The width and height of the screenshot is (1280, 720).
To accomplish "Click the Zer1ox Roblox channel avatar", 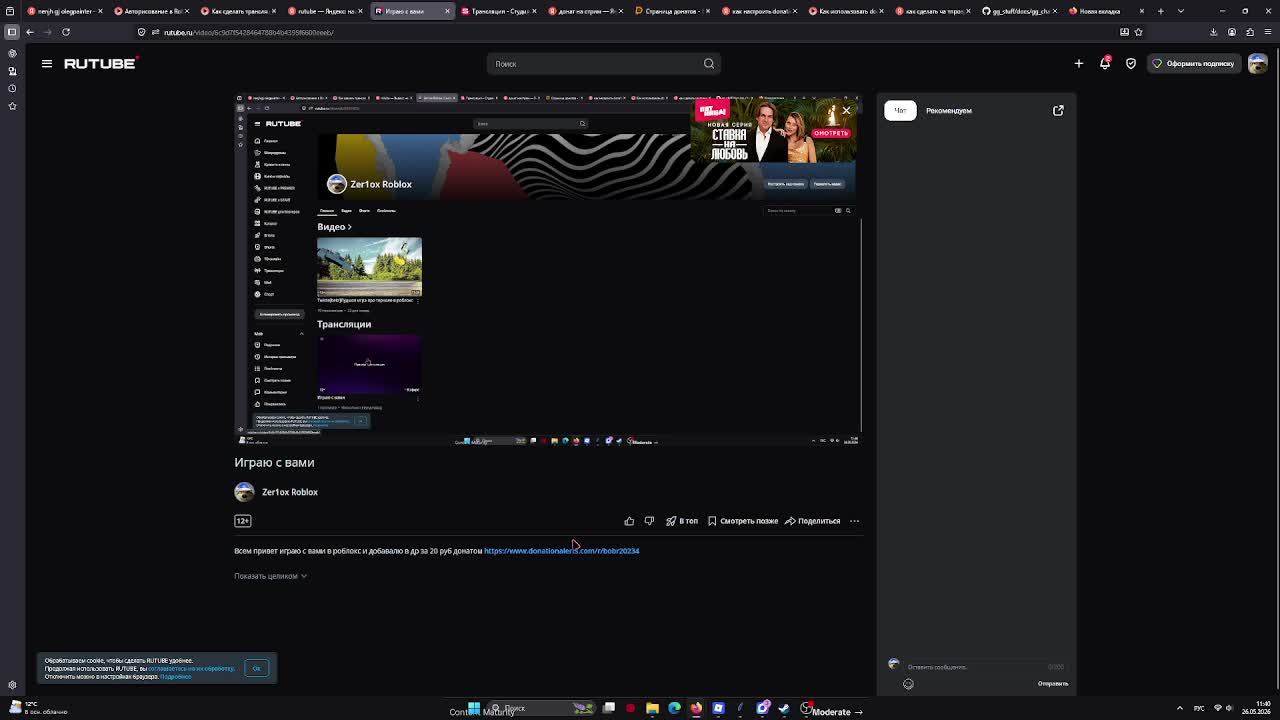I will point(244,492).
